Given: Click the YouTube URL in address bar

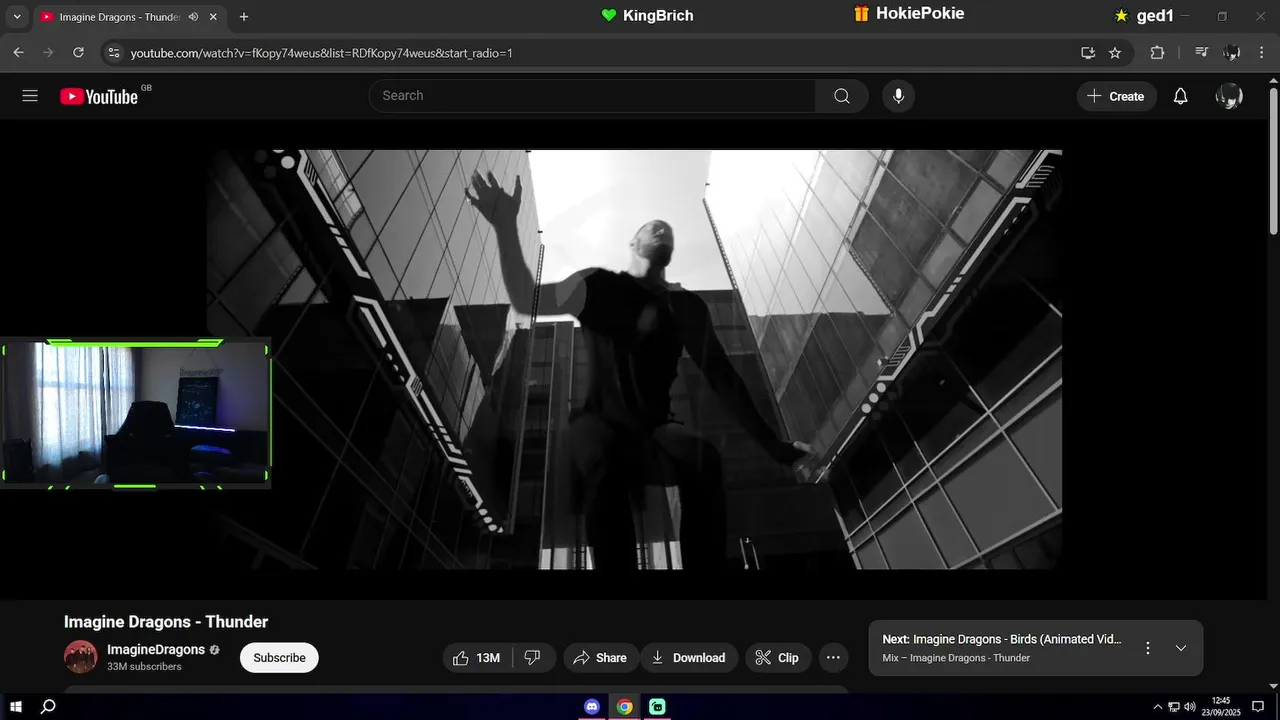Looking at the screenshot, I should [x=322, y=53].
